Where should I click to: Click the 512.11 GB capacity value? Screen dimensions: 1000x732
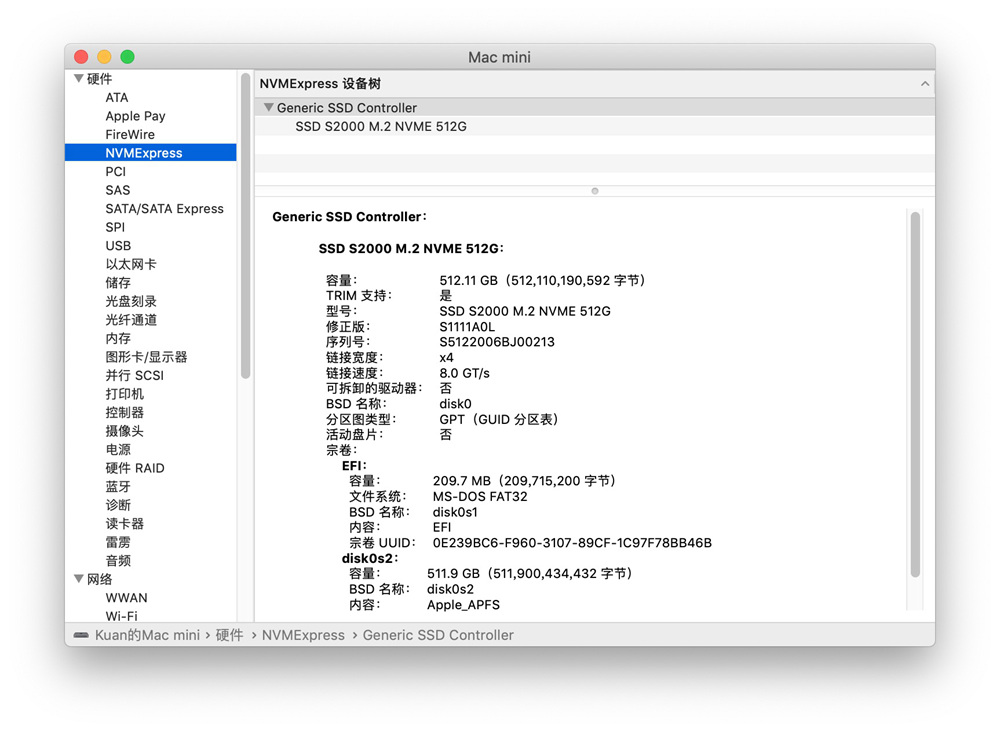pyautogui.click(x=542, y=280)
